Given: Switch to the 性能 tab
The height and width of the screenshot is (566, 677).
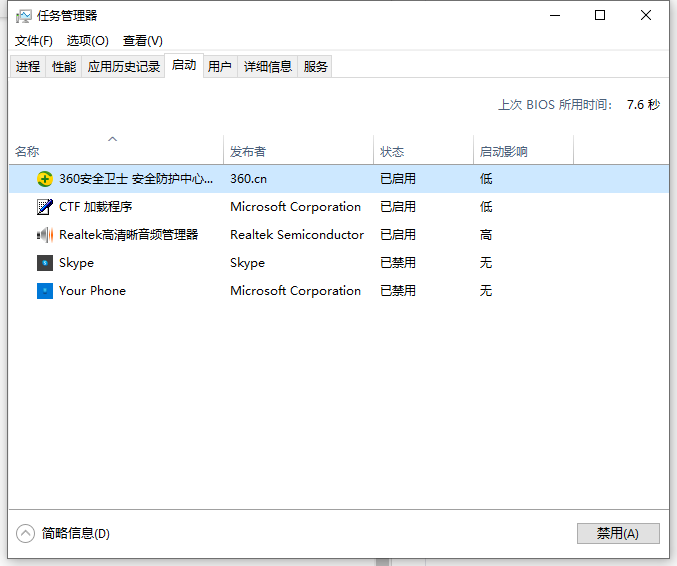Looking at the screenshot, I should [x=63, y=66].
